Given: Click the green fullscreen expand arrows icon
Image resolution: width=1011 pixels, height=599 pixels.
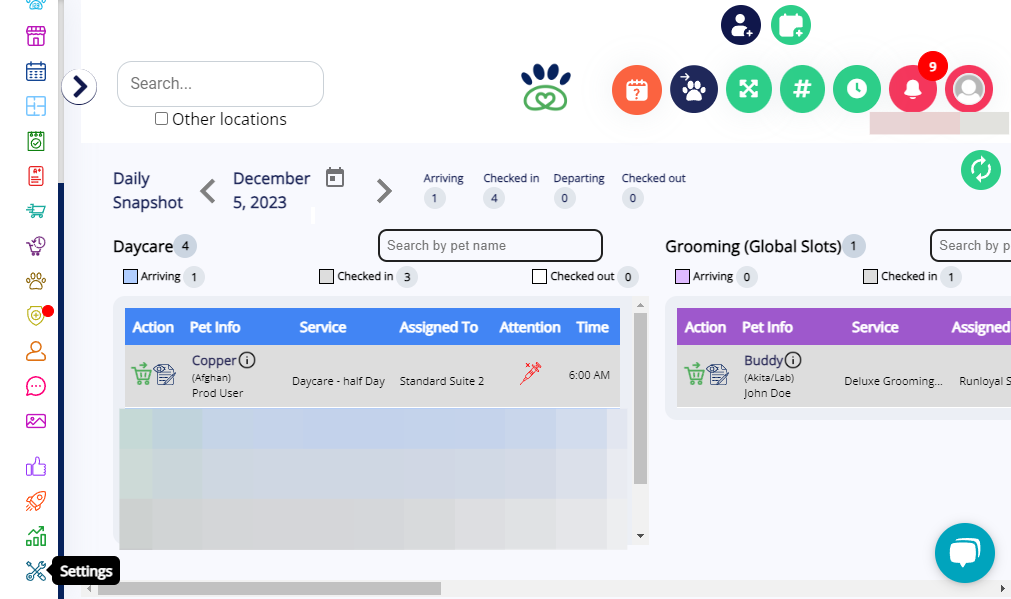Looking at the screenshot, I should click(x=749, y=89).
